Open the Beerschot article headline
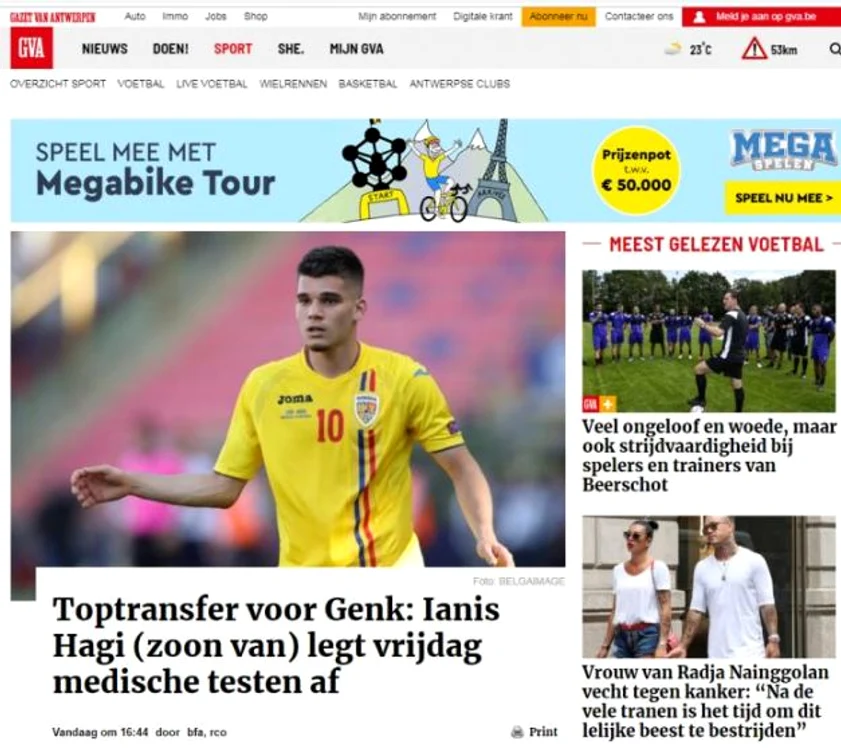The image size is (841, 750). (708, 455)
